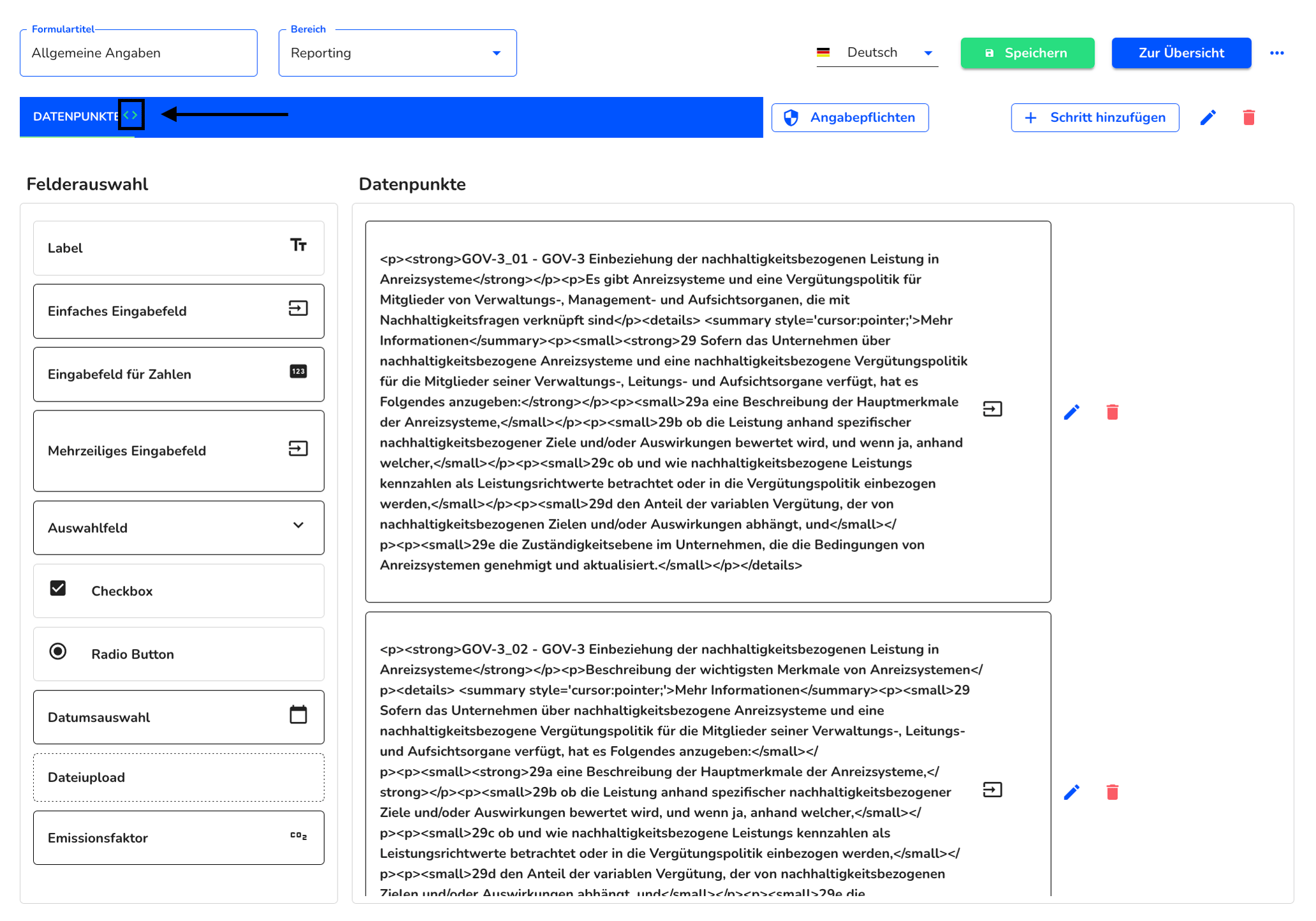Select the Label field type
Screen dimensions: 1316x921
(179, 248)
